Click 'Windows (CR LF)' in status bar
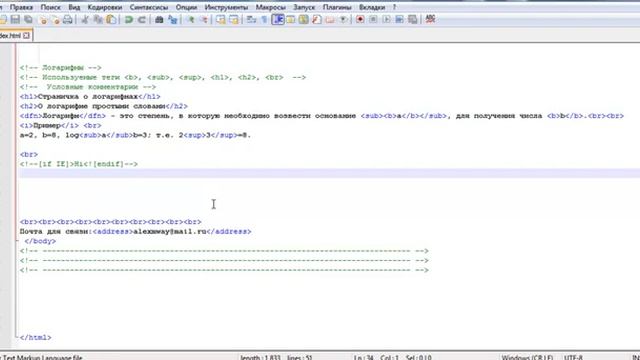The width and height of the screenshot is (640, 360). tap(527, 358)
